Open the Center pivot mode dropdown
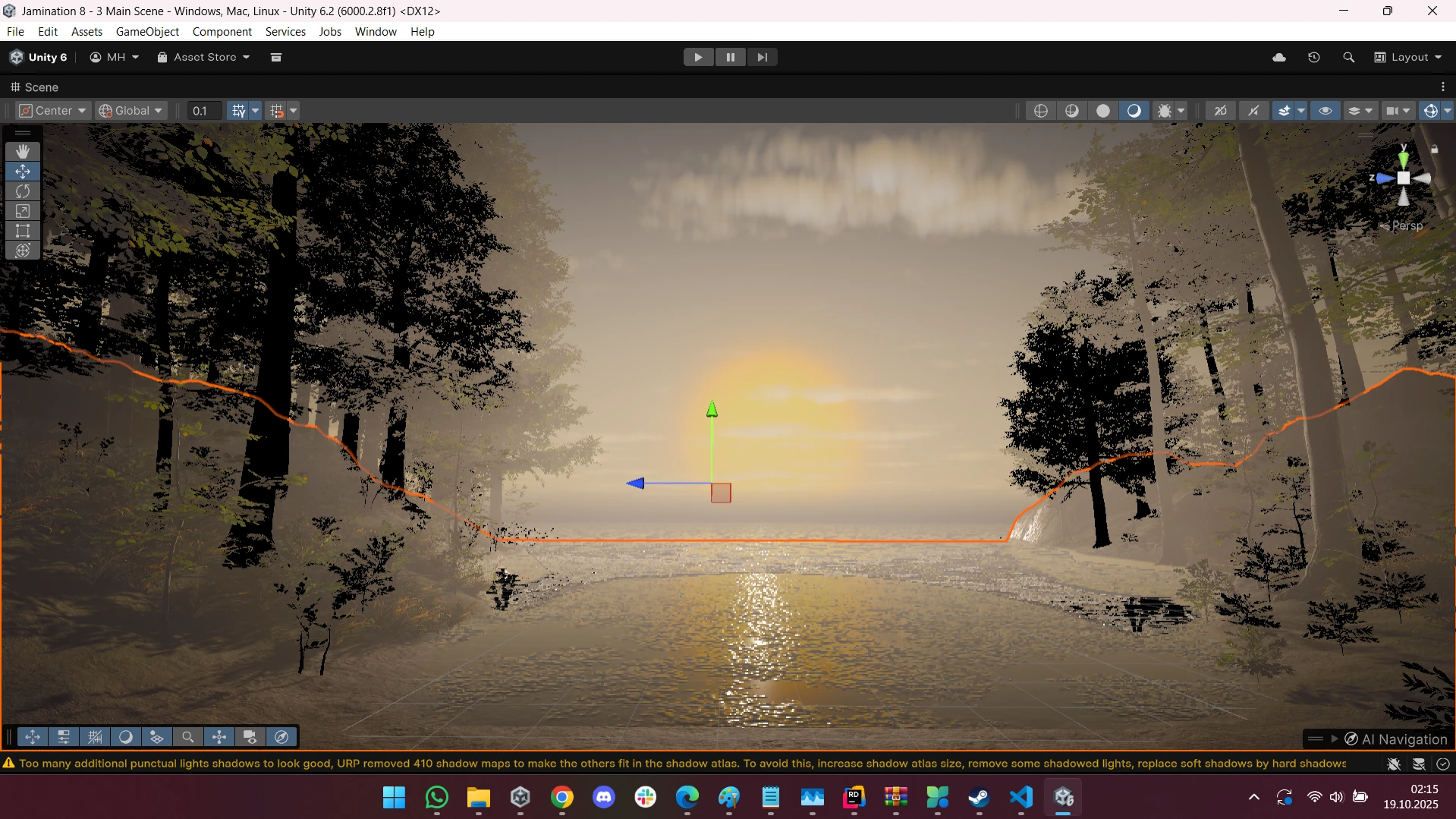This screenshot has height=819, width=1456. coord(53,111)
